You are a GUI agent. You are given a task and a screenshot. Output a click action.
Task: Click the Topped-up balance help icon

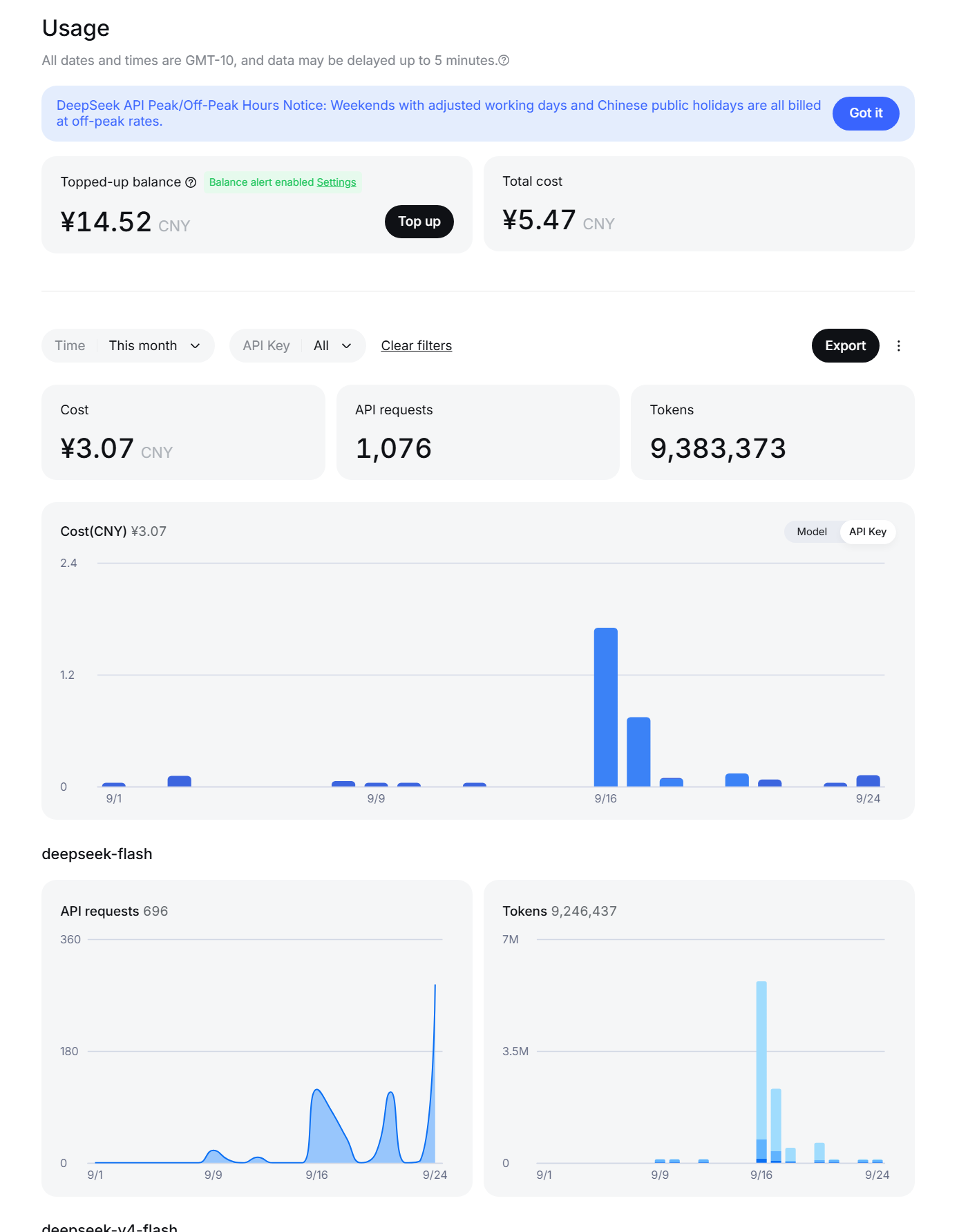point(191,182)
